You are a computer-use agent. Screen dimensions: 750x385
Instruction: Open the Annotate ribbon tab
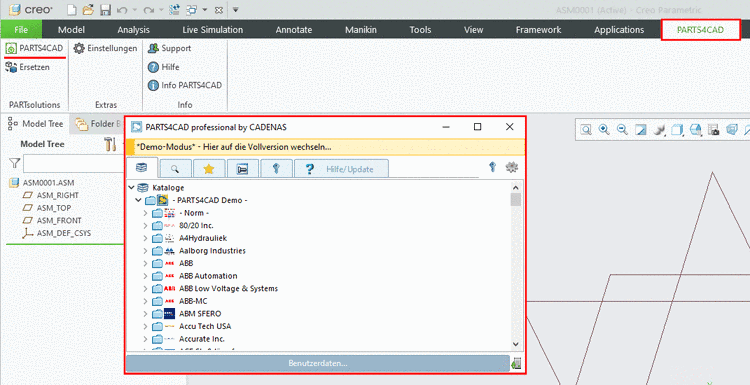(x=294, y=30)
